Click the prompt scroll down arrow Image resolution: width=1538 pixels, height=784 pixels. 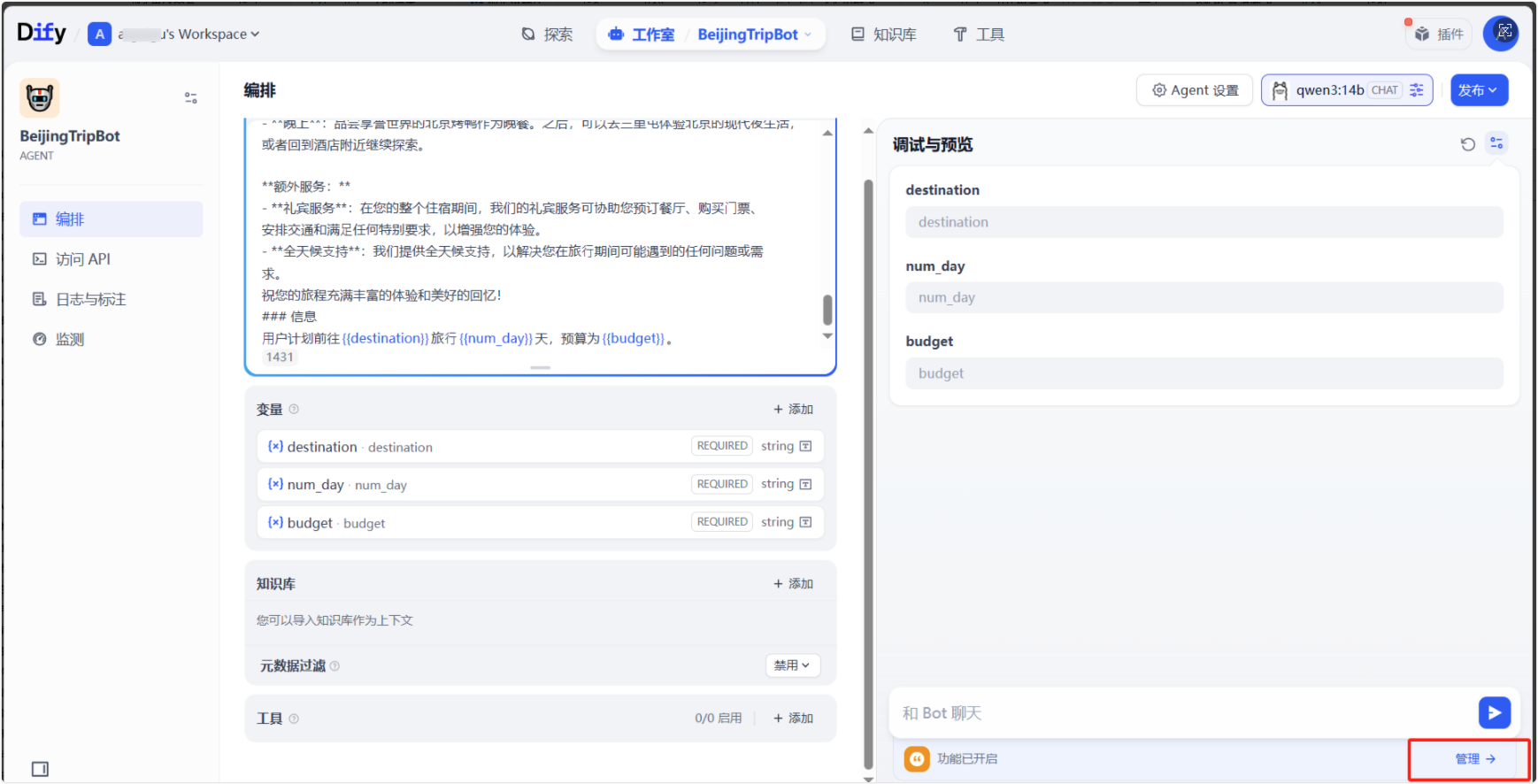[x=827, y=336]
